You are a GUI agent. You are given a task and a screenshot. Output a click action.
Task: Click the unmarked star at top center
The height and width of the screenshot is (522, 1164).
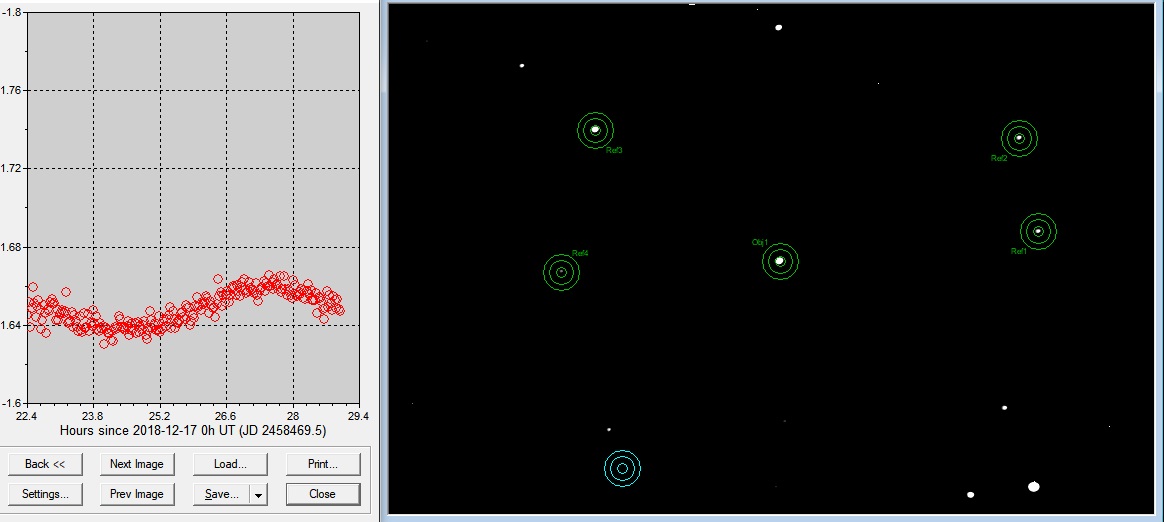[778, 27]
